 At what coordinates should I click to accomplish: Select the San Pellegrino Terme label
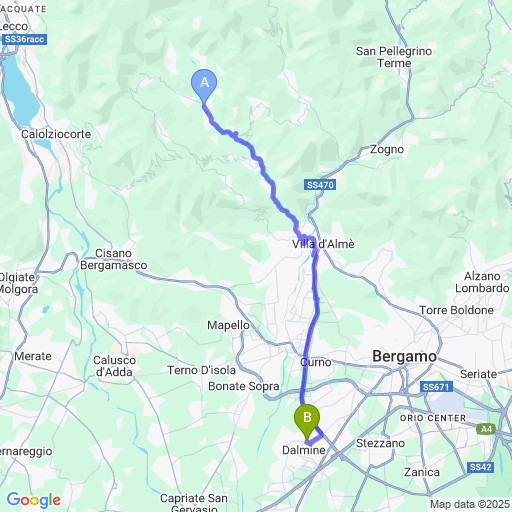click(x=394, y=57)
